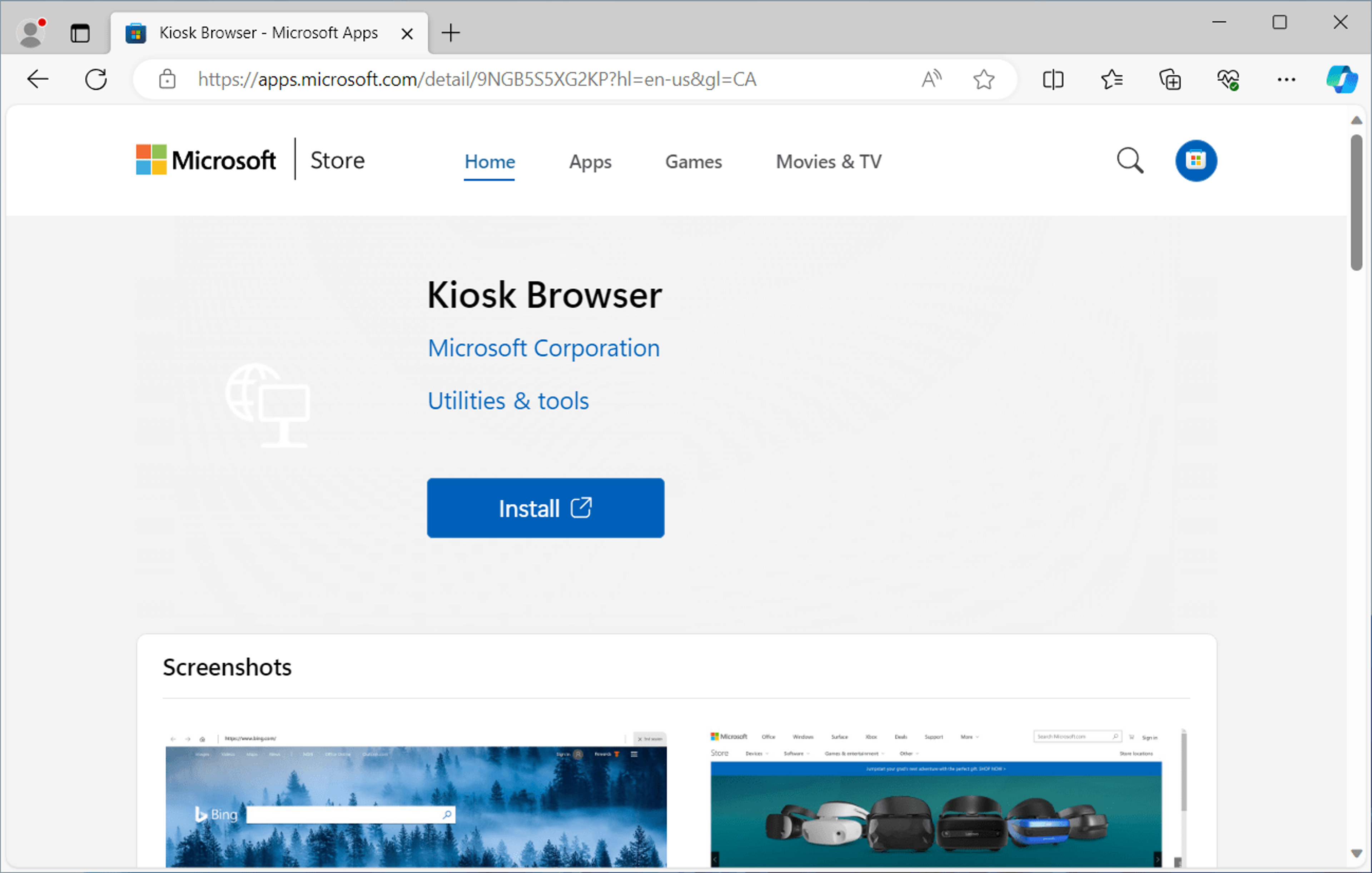Click the Screenshots section heading
Viewport: 1372px width, 873px height.
tap(227, 667)
